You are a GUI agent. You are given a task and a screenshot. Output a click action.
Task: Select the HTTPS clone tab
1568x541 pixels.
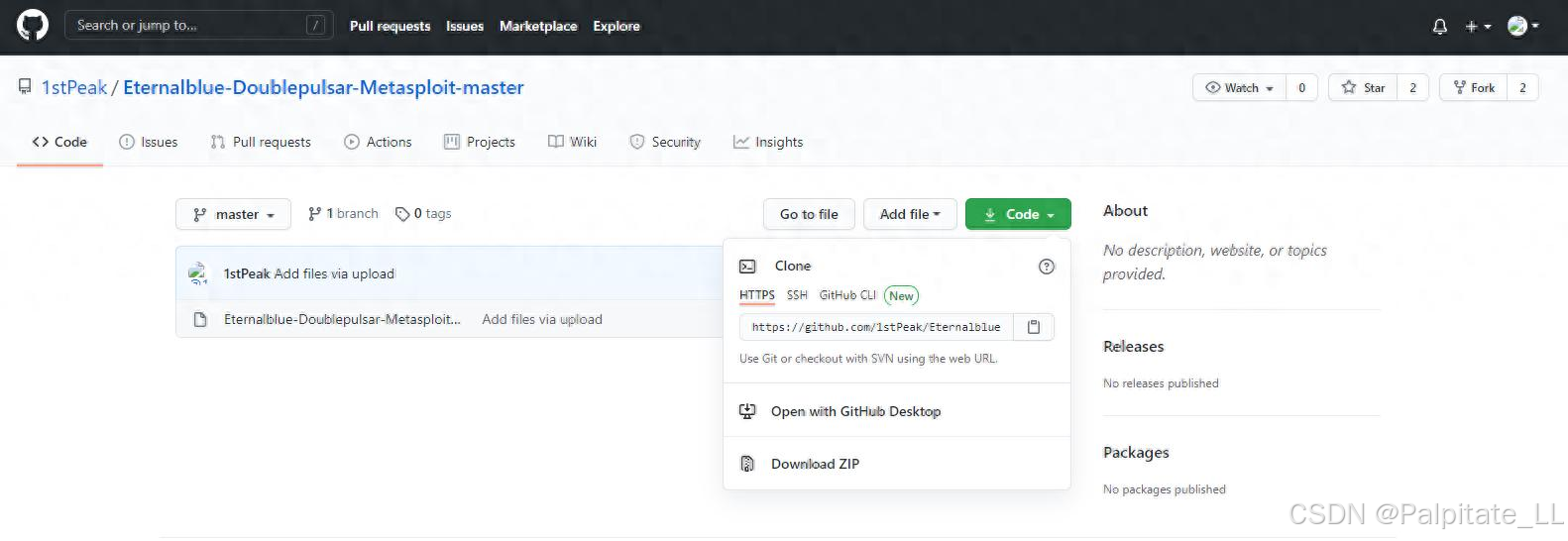coord(757,295)
